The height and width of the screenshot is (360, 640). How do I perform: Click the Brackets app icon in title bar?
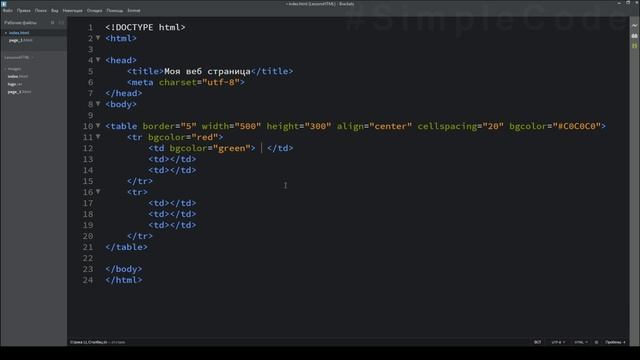click(4, 4)
